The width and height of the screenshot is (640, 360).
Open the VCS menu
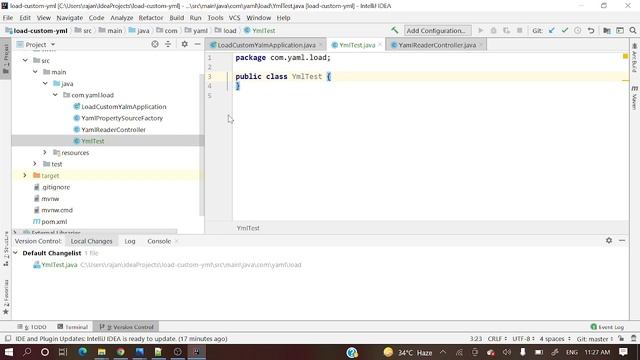pos(234,18)
